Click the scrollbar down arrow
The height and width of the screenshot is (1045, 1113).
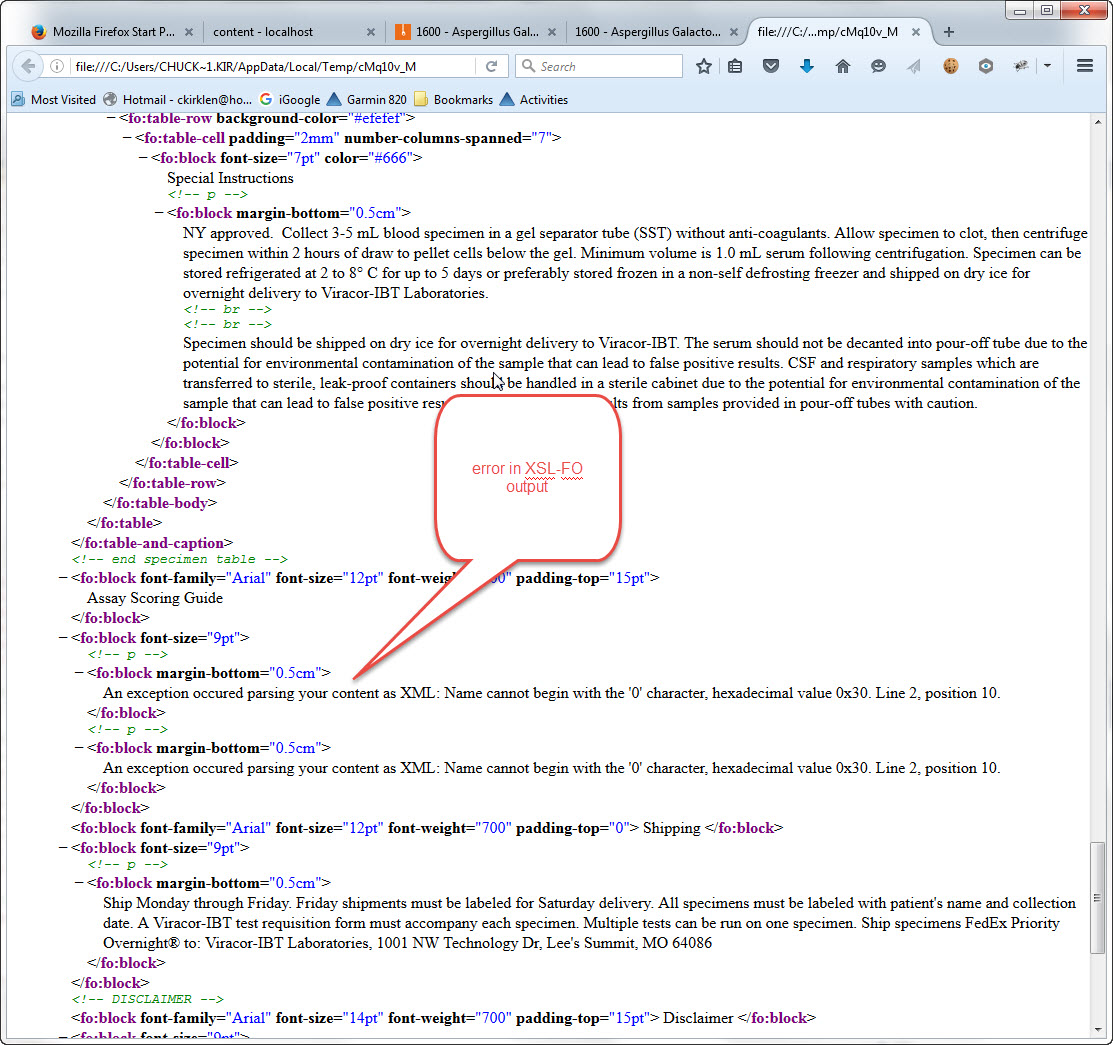point(1098,1030)
